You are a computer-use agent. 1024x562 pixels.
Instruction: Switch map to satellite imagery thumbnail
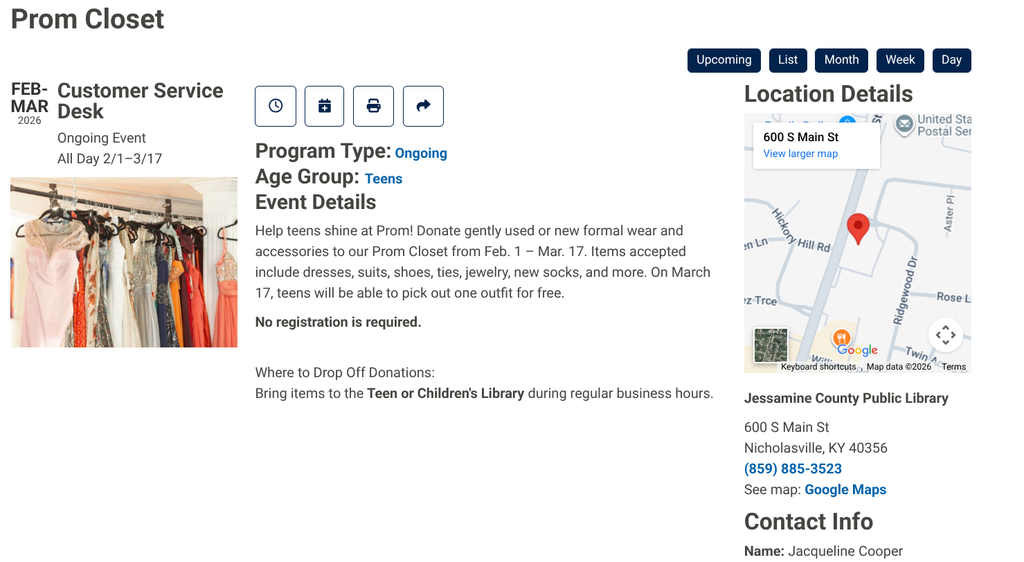770,345
